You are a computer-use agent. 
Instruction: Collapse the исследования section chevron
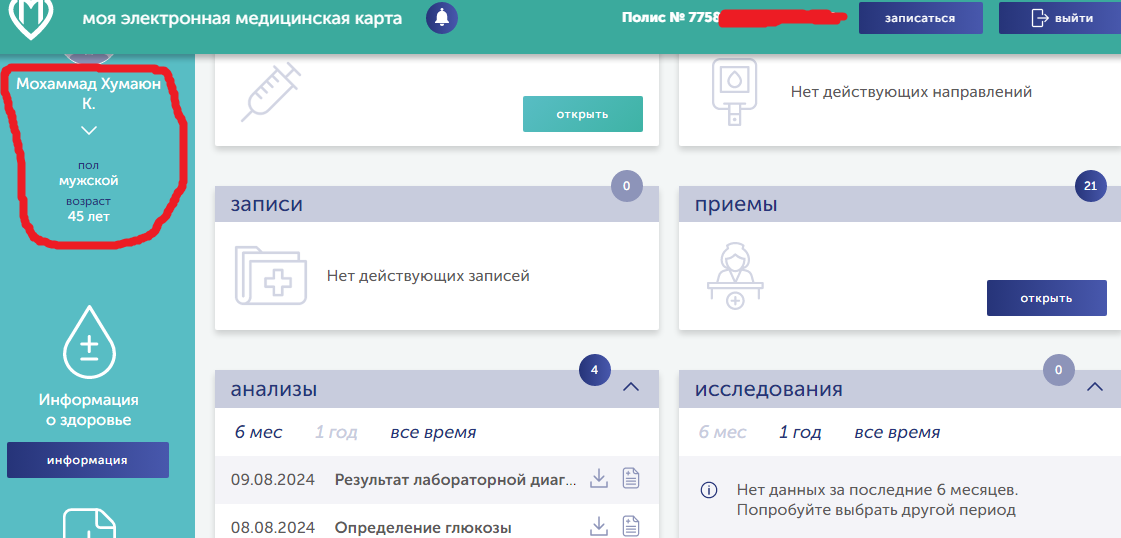point(1095,387)
